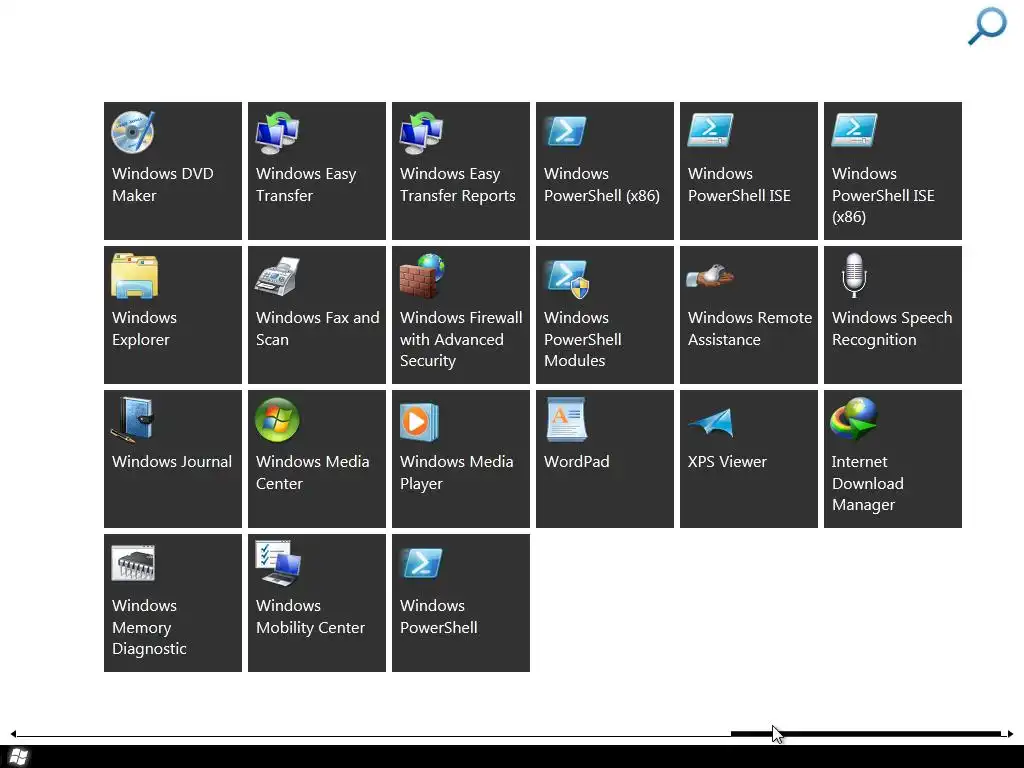
Task: Click the "Windows Remote Assistance" label
Action: tap(750, 328)
